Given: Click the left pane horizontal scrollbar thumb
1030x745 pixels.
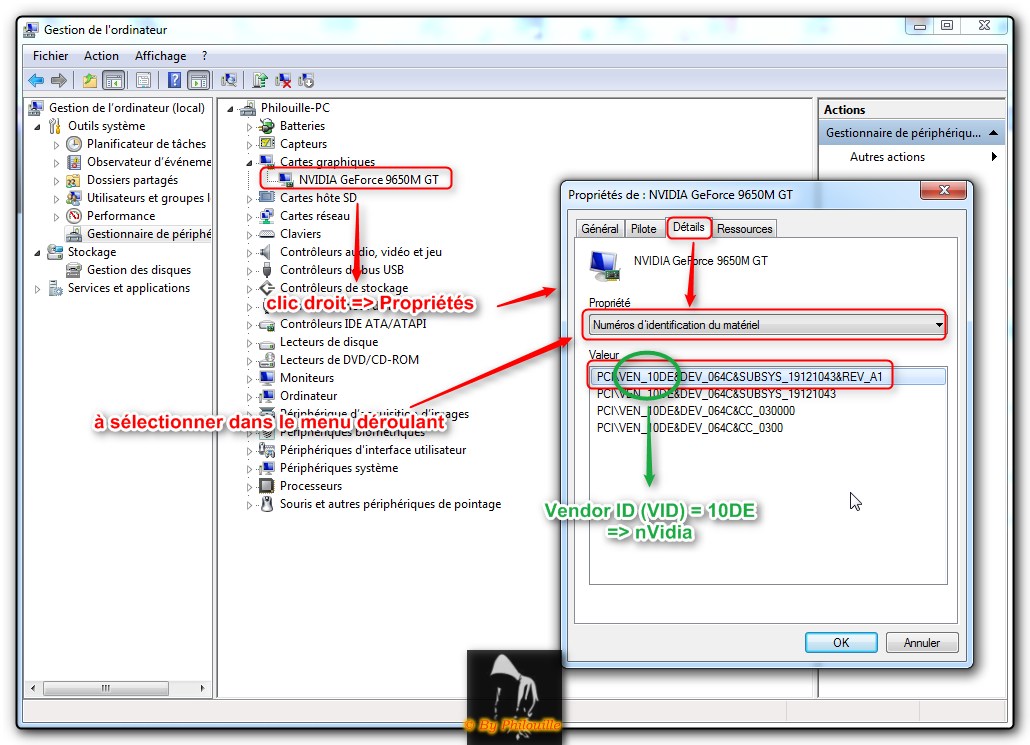Looking at the screenshot, I should click(x=106, y=688).
